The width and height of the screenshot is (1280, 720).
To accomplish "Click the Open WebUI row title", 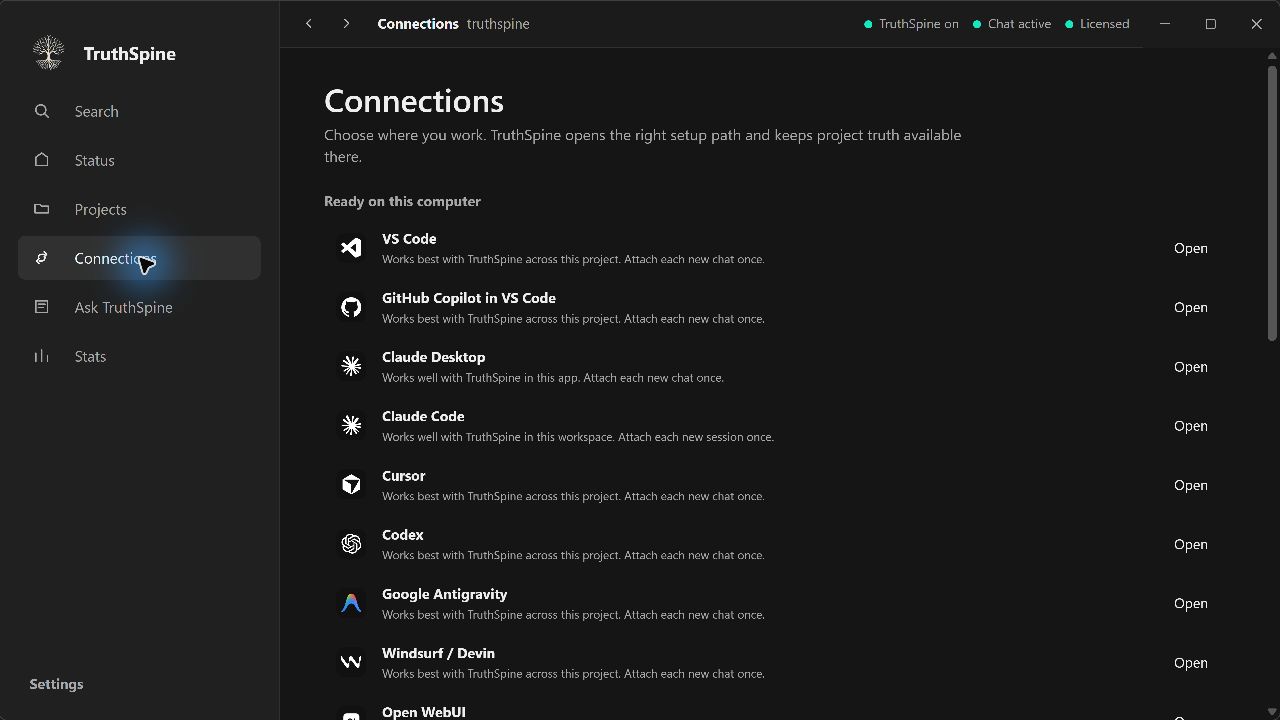I will tap(424, 711).
